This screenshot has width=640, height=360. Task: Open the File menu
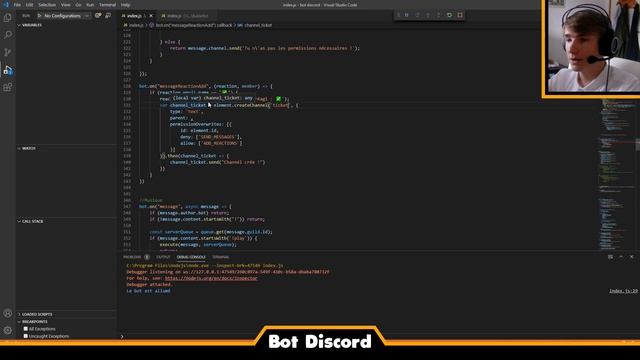(x=17, y=5)
